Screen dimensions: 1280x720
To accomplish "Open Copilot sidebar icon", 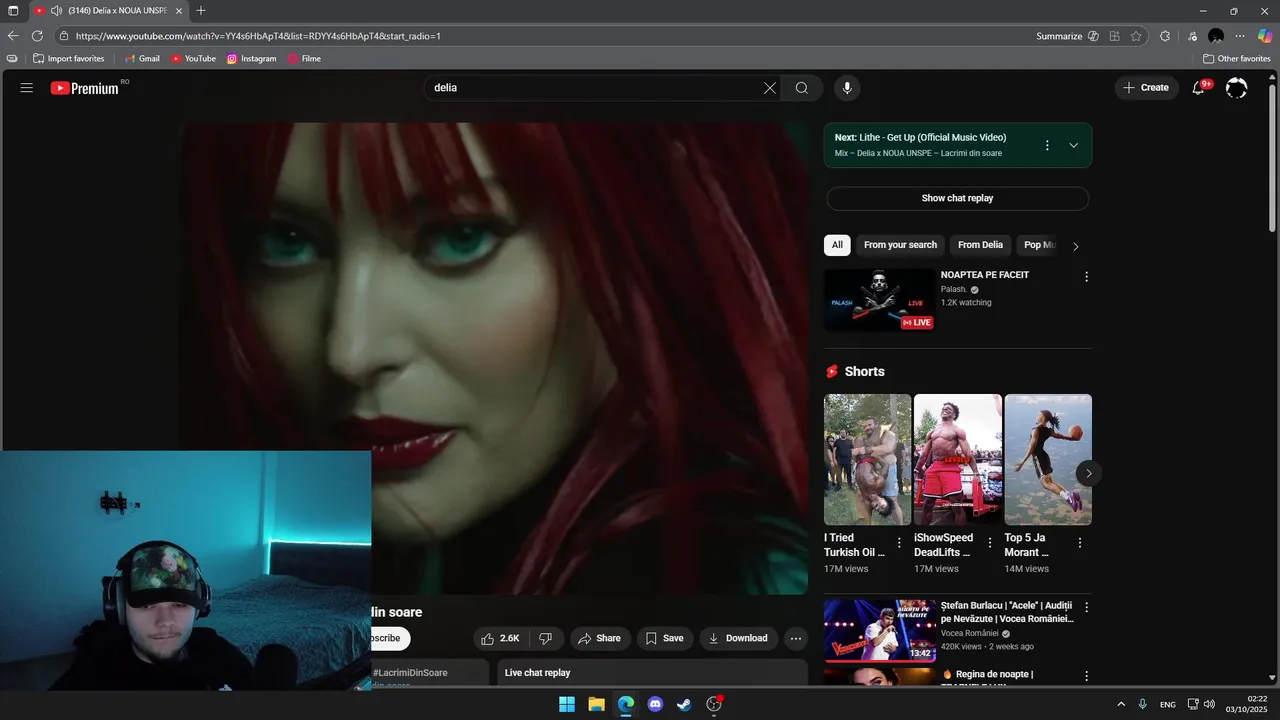I will pyautogui.click(x=1264, y=36).
